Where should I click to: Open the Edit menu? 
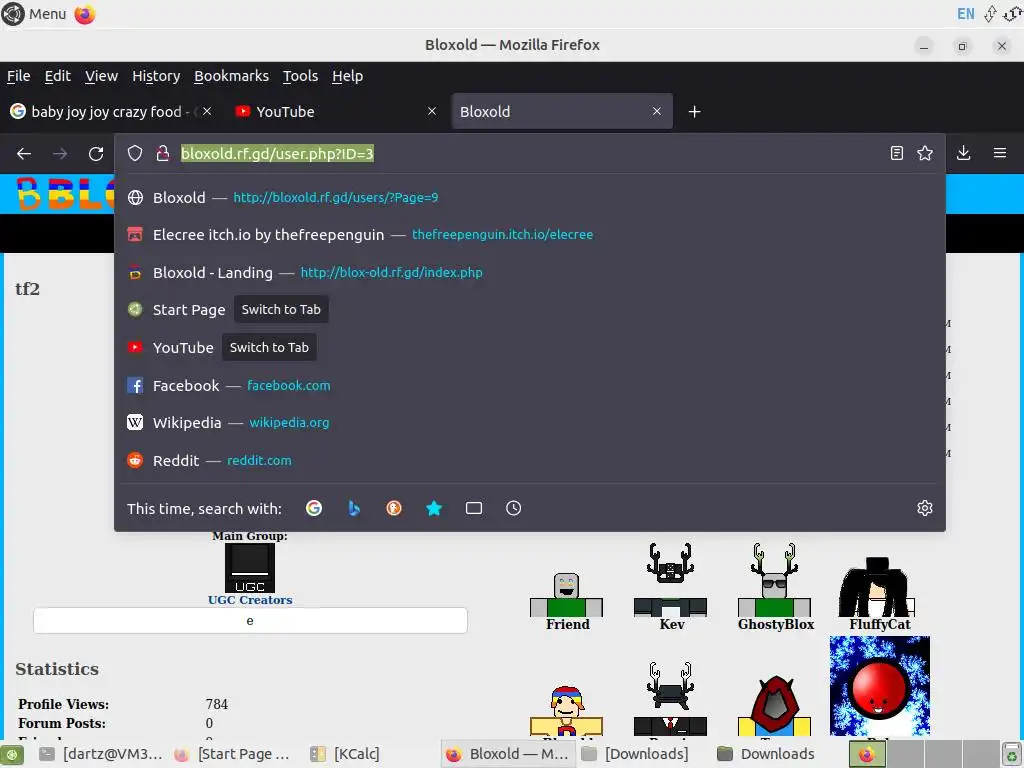(57, 76)
